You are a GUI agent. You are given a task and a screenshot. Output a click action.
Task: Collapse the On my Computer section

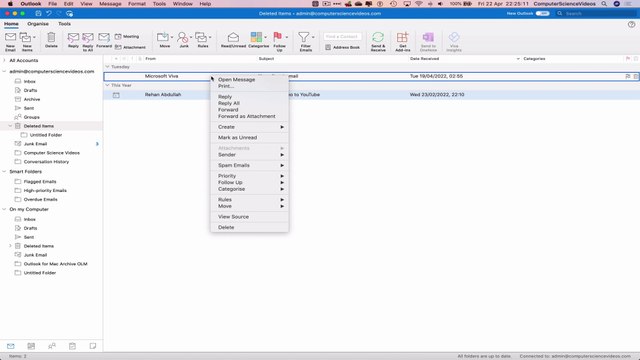pyautogui.click(x=4, y=209)
